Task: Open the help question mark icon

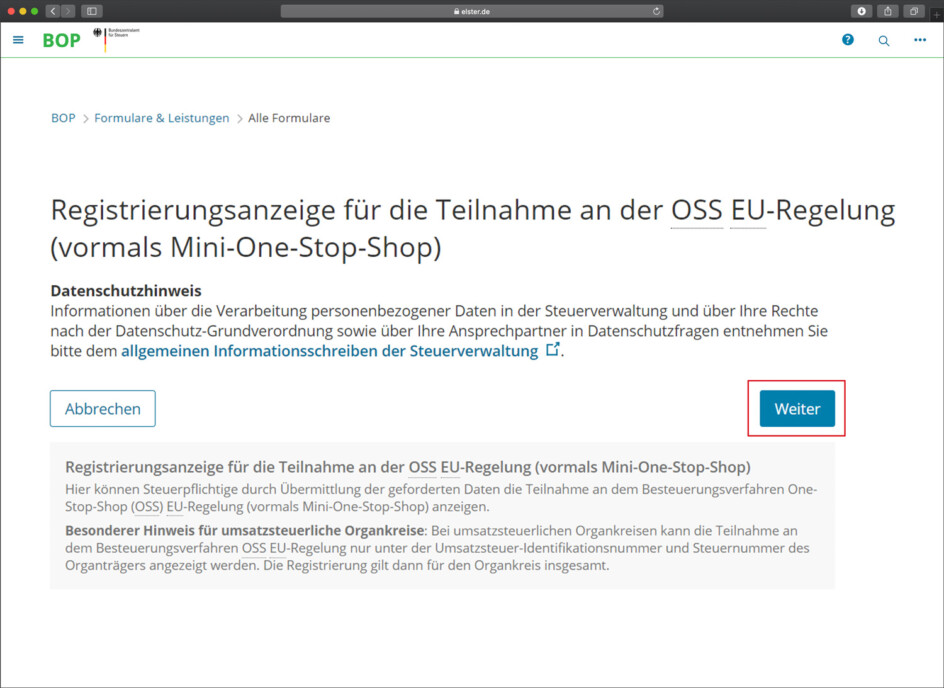Action: click(848, 40)
